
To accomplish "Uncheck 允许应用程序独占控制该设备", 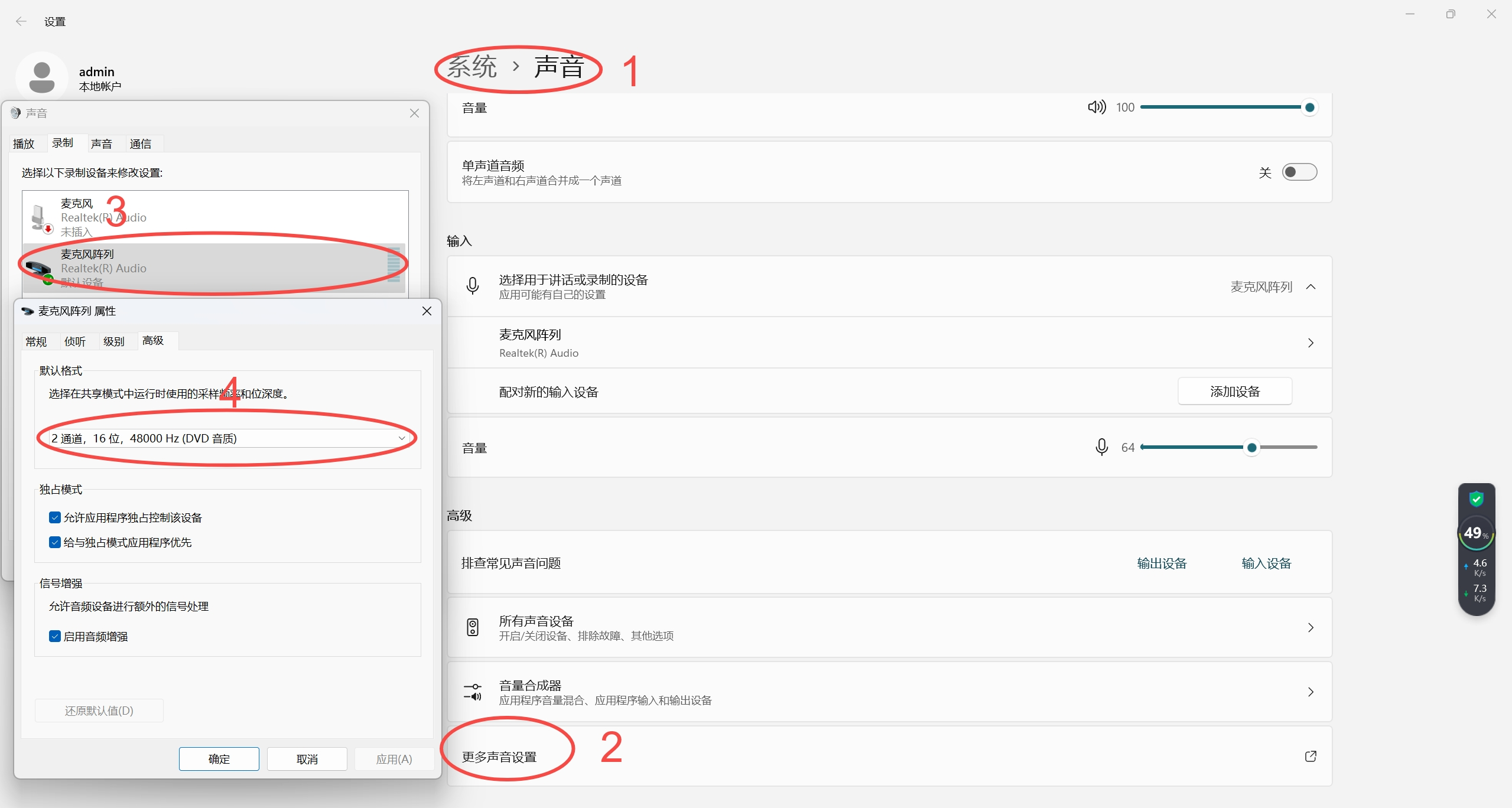I will point(55,517).
